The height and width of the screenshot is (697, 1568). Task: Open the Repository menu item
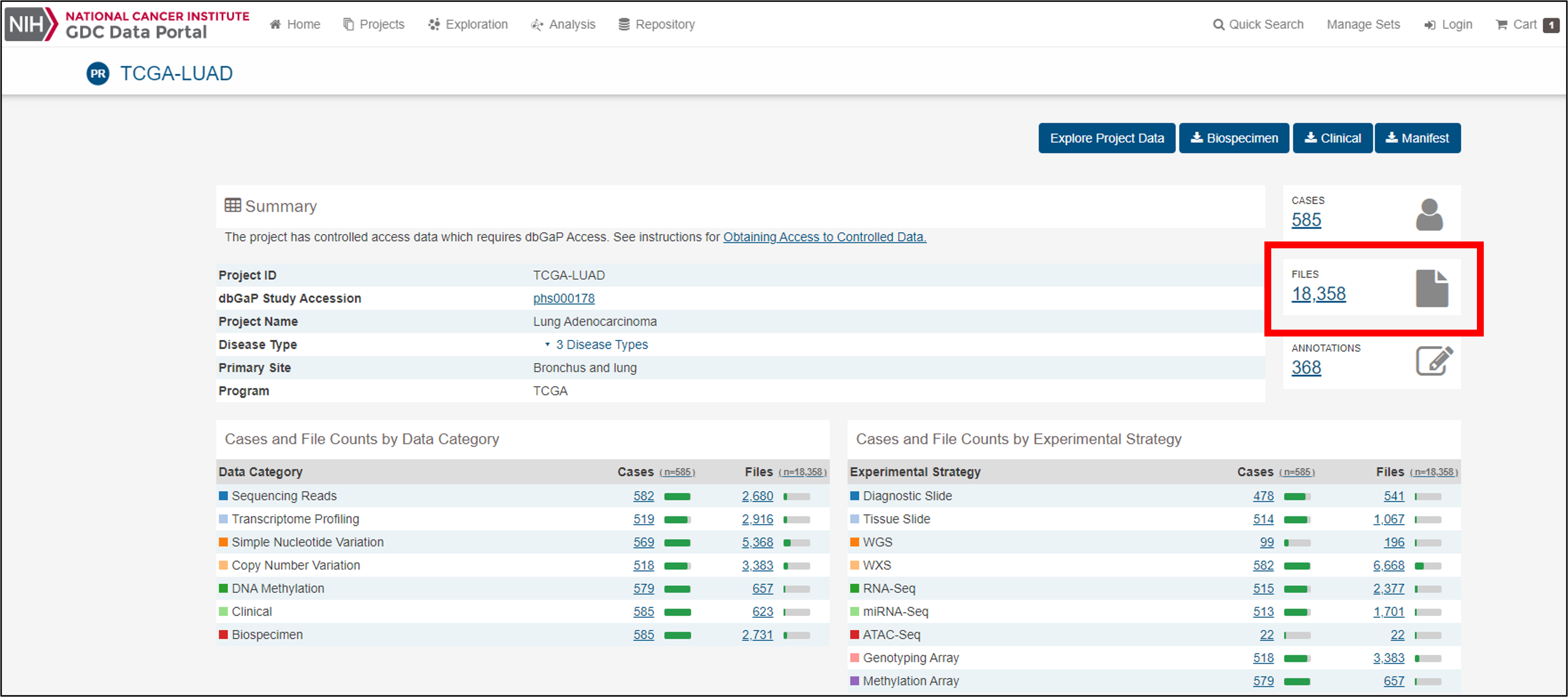coord(657,24)
